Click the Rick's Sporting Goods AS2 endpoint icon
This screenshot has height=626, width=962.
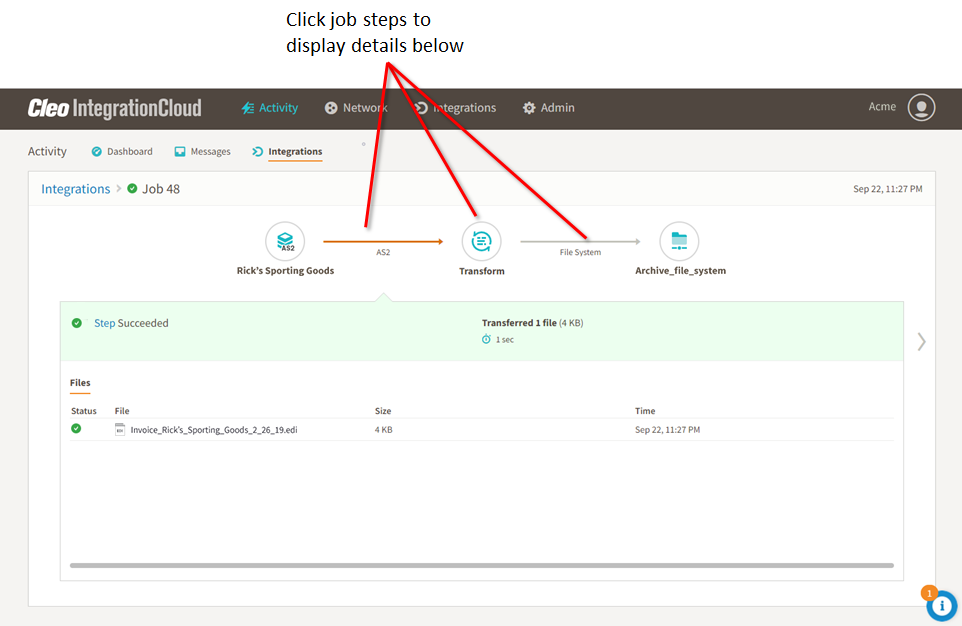click(x=285, y=242)
